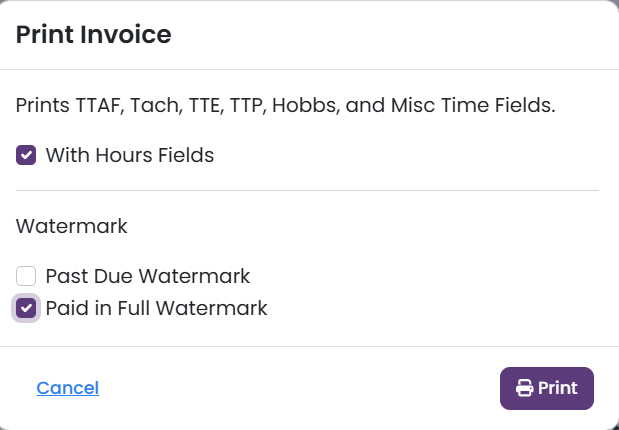Click the word 'Print' text on the button

point(558,388)
